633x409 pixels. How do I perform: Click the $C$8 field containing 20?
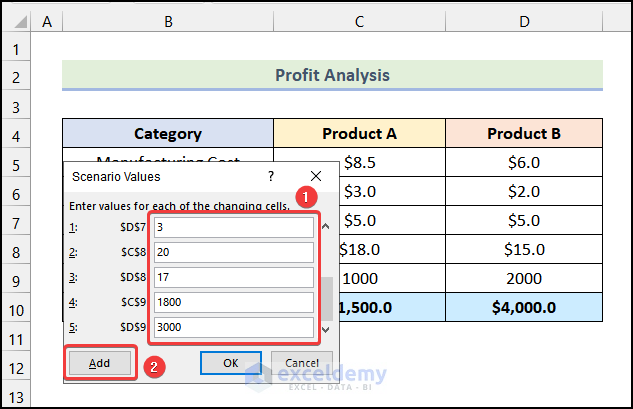point(233,253)
